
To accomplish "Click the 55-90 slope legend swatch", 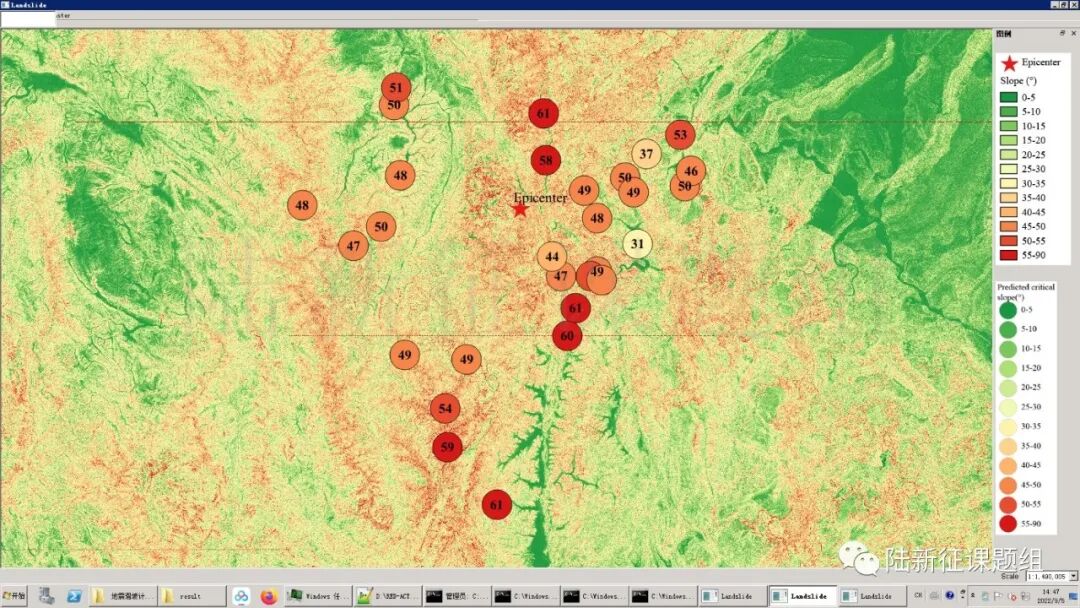I will 1009,255.
